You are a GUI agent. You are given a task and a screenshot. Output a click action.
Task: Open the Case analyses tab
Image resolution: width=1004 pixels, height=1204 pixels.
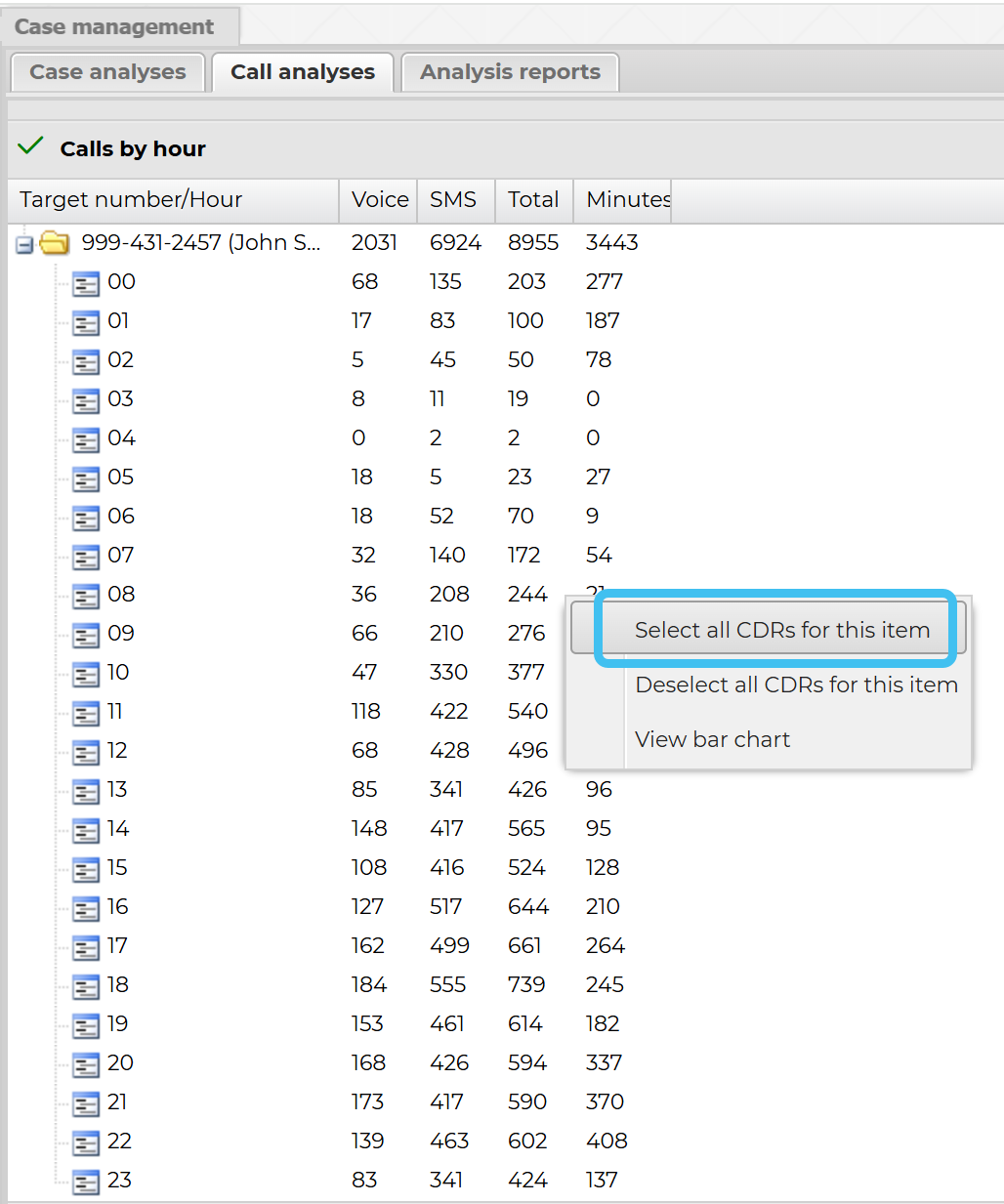[106, 71]
